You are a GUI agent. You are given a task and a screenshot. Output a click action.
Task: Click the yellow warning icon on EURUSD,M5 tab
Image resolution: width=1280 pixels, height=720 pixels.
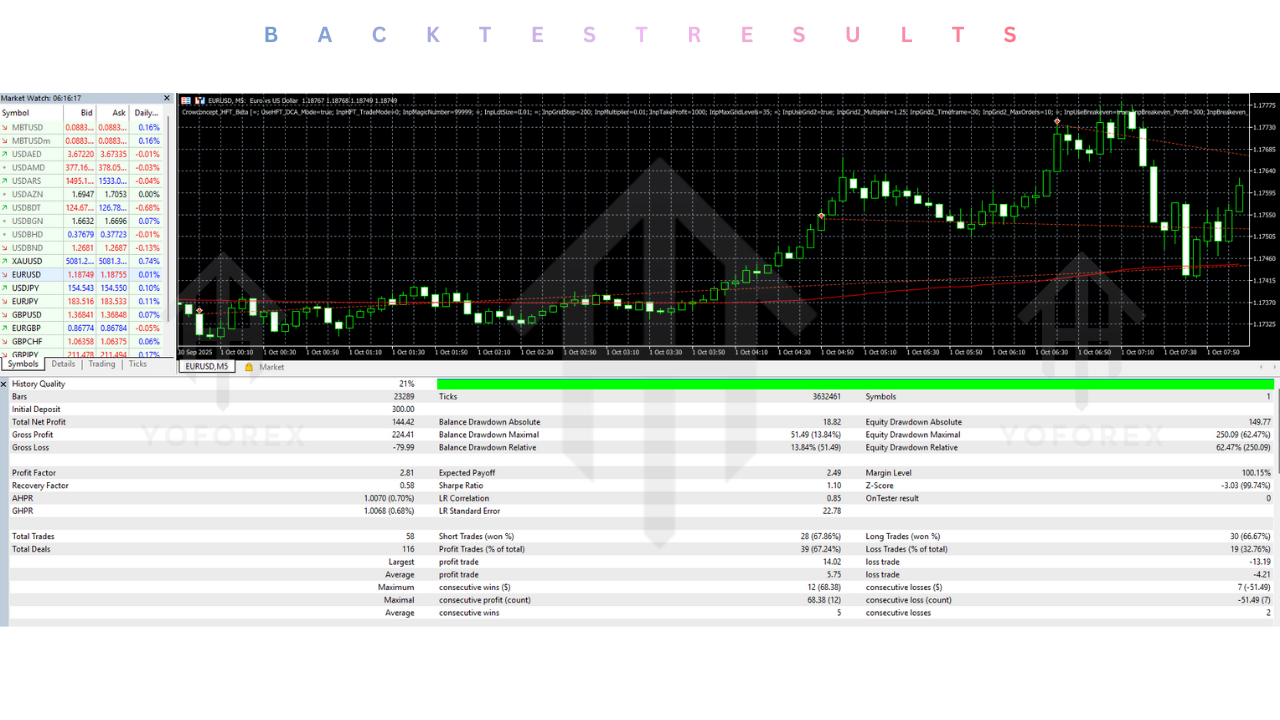coord(249,366)
